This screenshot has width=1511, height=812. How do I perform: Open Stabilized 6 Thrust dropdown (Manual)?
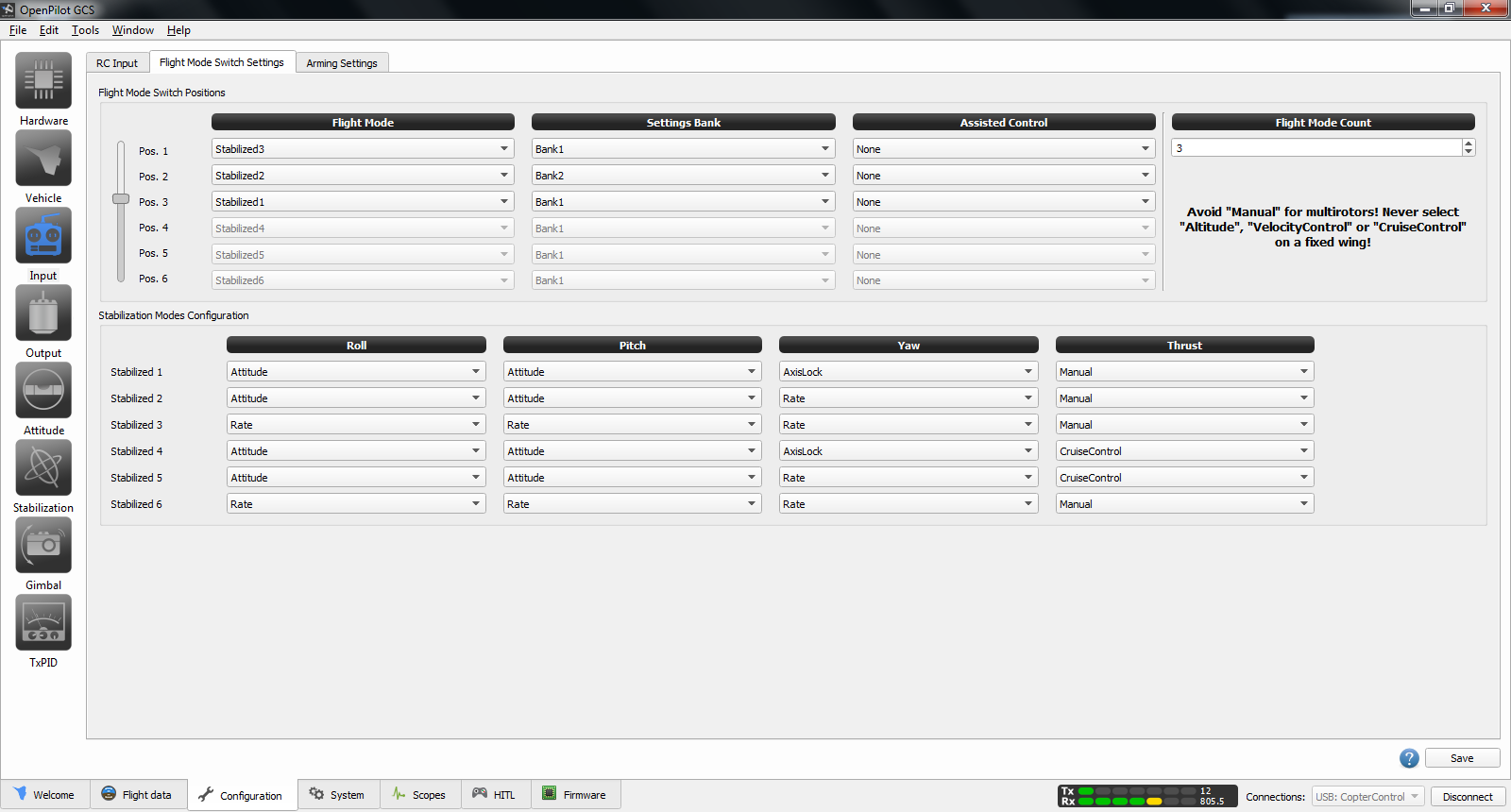(x=1185, y=504)
